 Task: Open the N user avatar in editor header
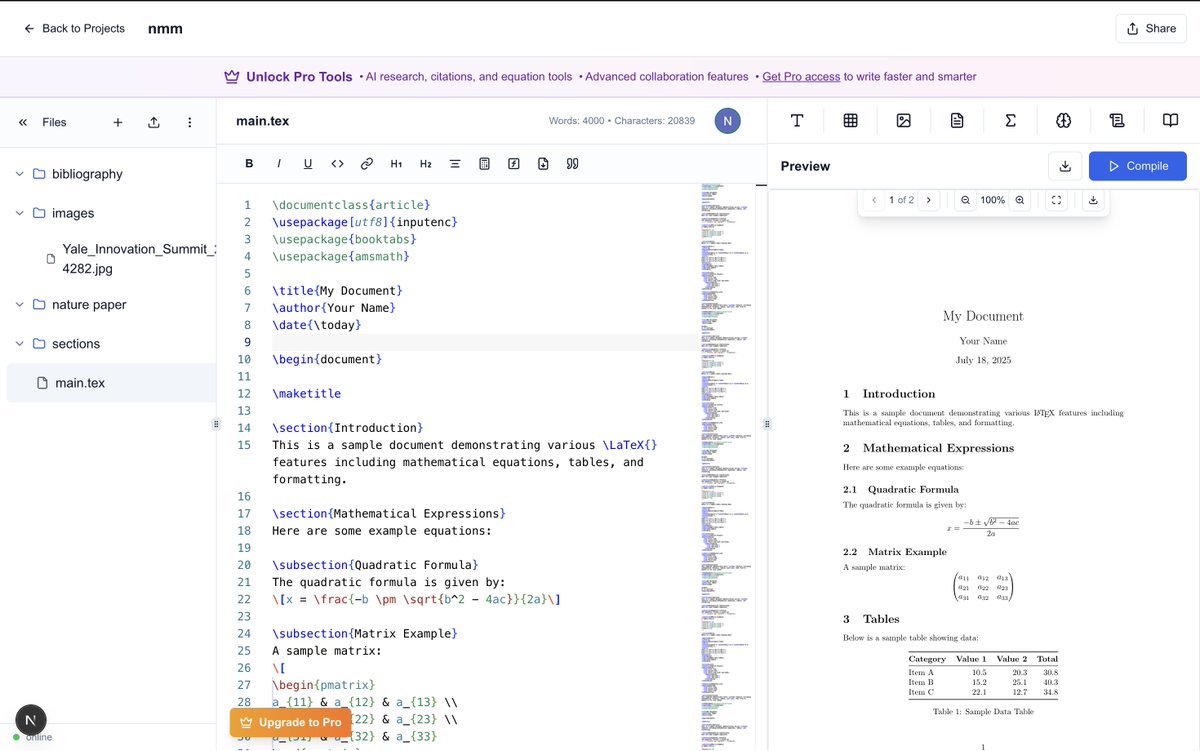728,121
